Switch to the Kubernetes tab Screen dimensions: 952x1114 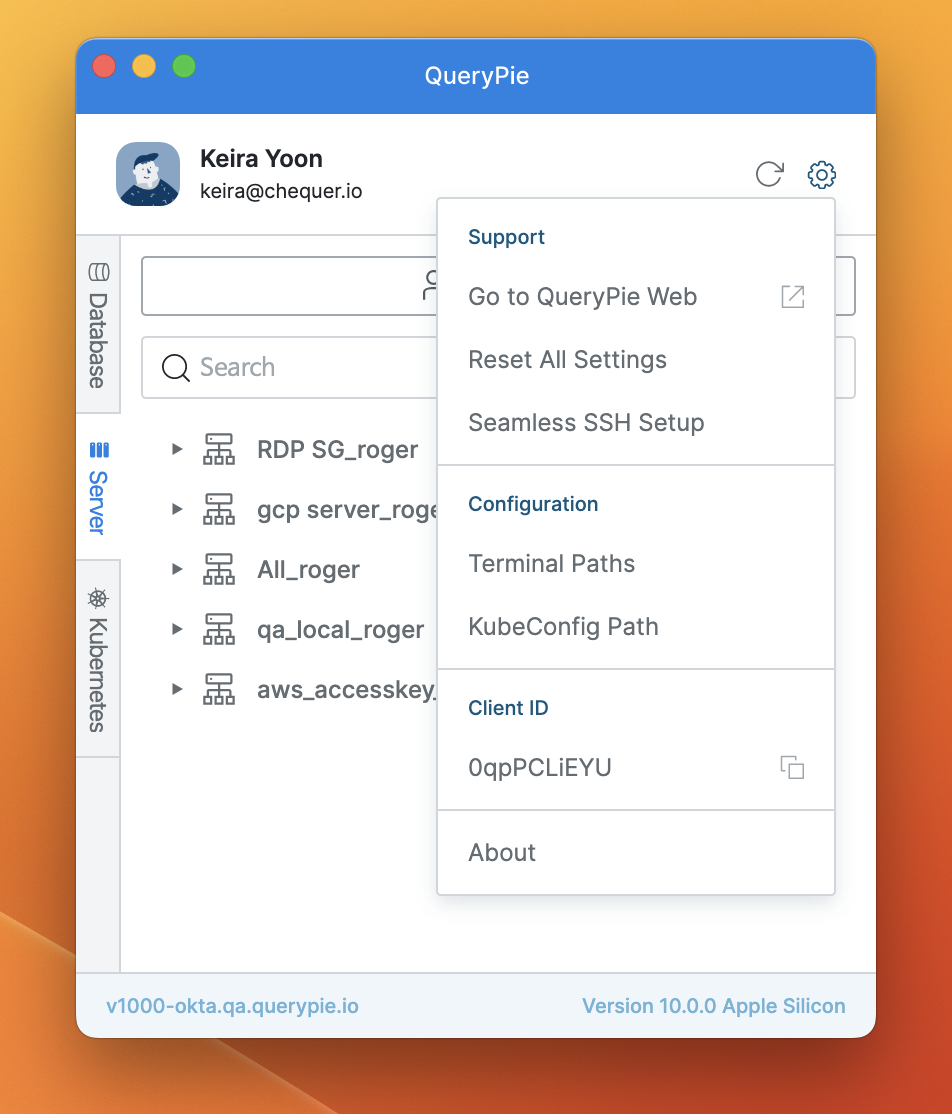tap(98, 659)
